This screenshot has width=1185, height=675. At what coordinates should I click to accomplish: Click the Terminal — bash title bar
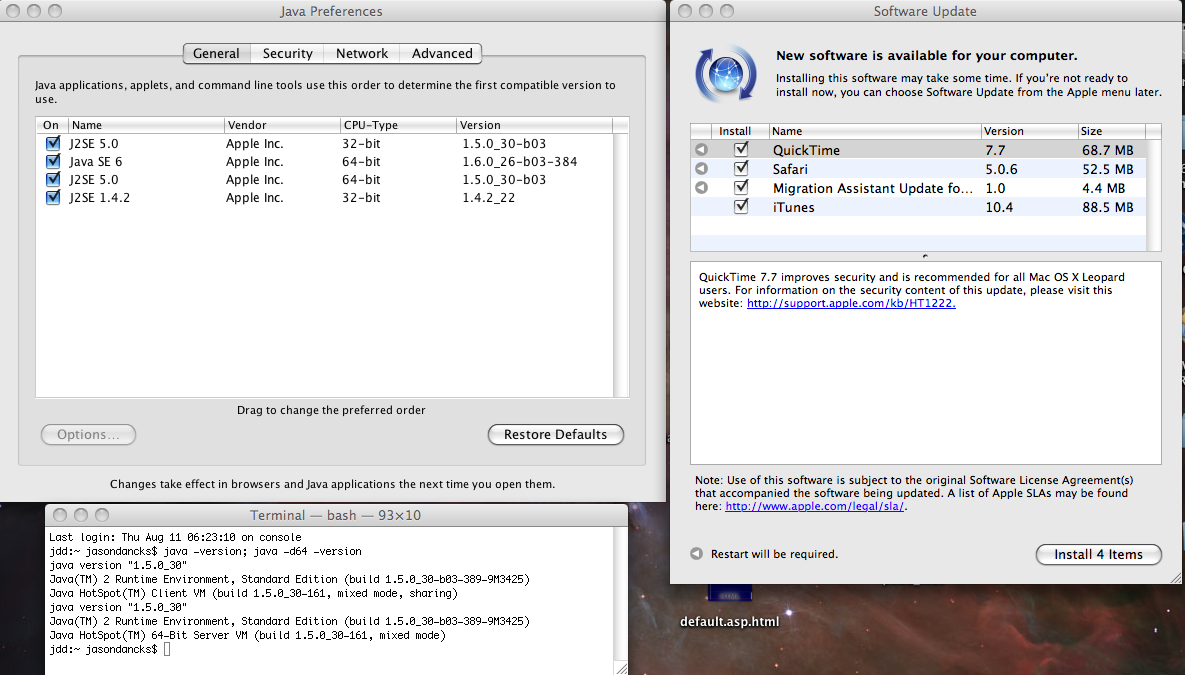click(336, 516)
